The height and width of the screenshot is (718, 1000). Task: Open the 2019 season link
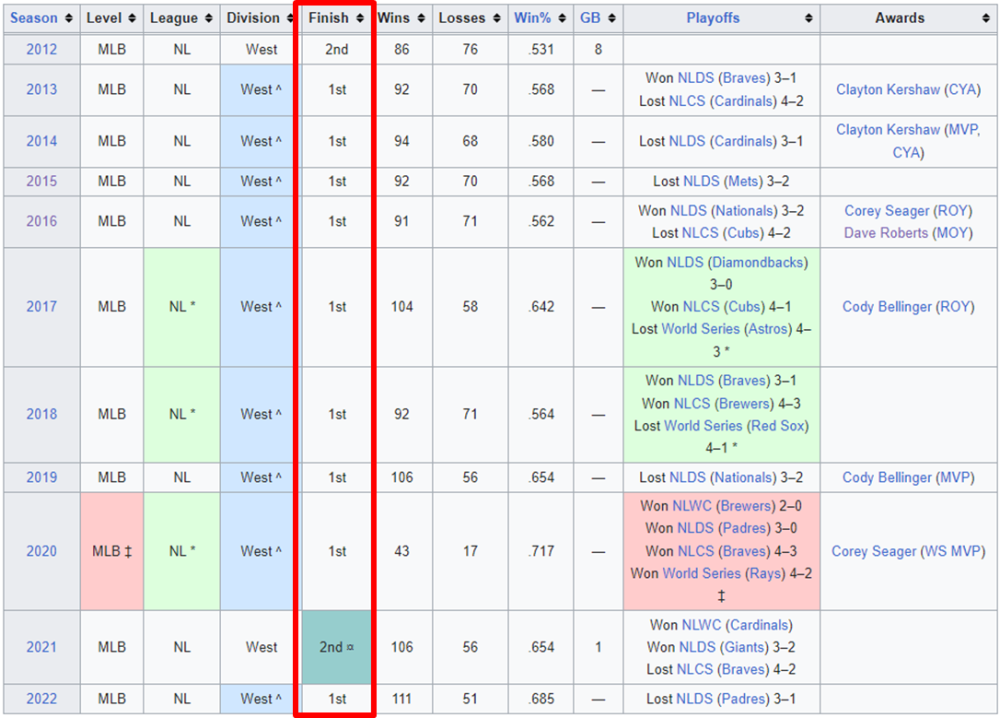click(x=41, y=477)
